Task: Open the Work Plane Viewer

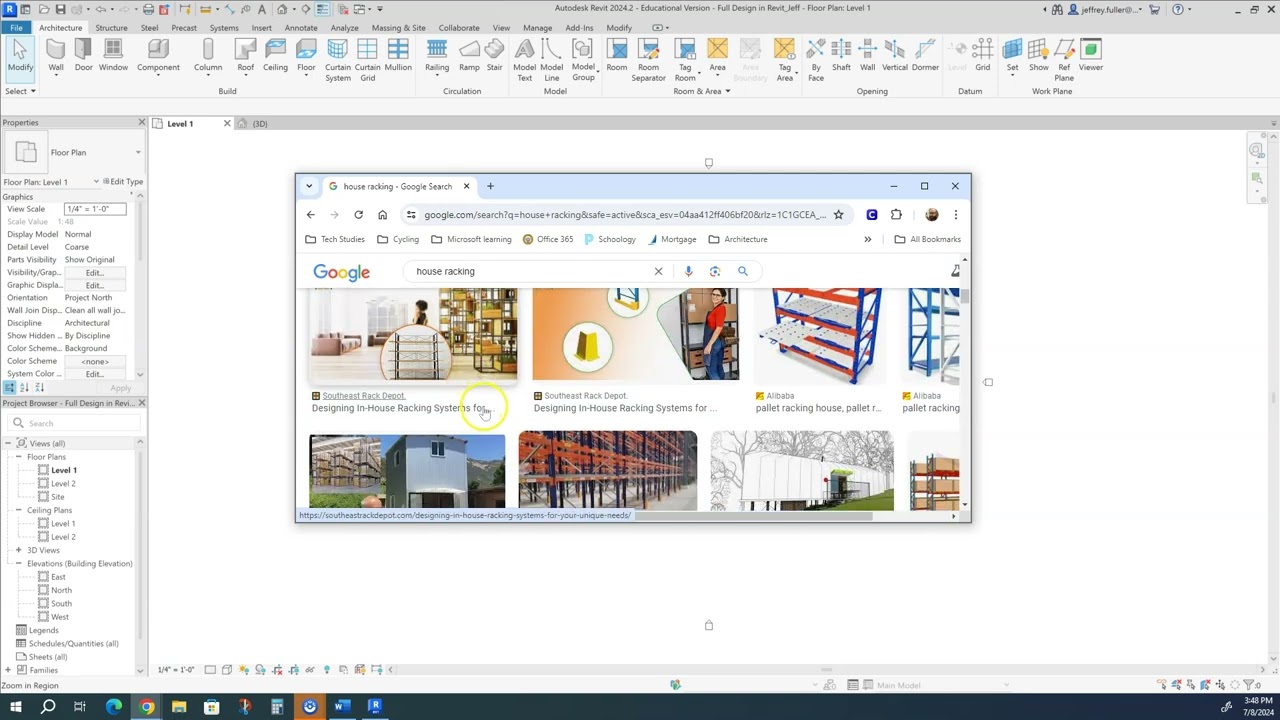Action: pyautogui.click(x=1090, y=56)
